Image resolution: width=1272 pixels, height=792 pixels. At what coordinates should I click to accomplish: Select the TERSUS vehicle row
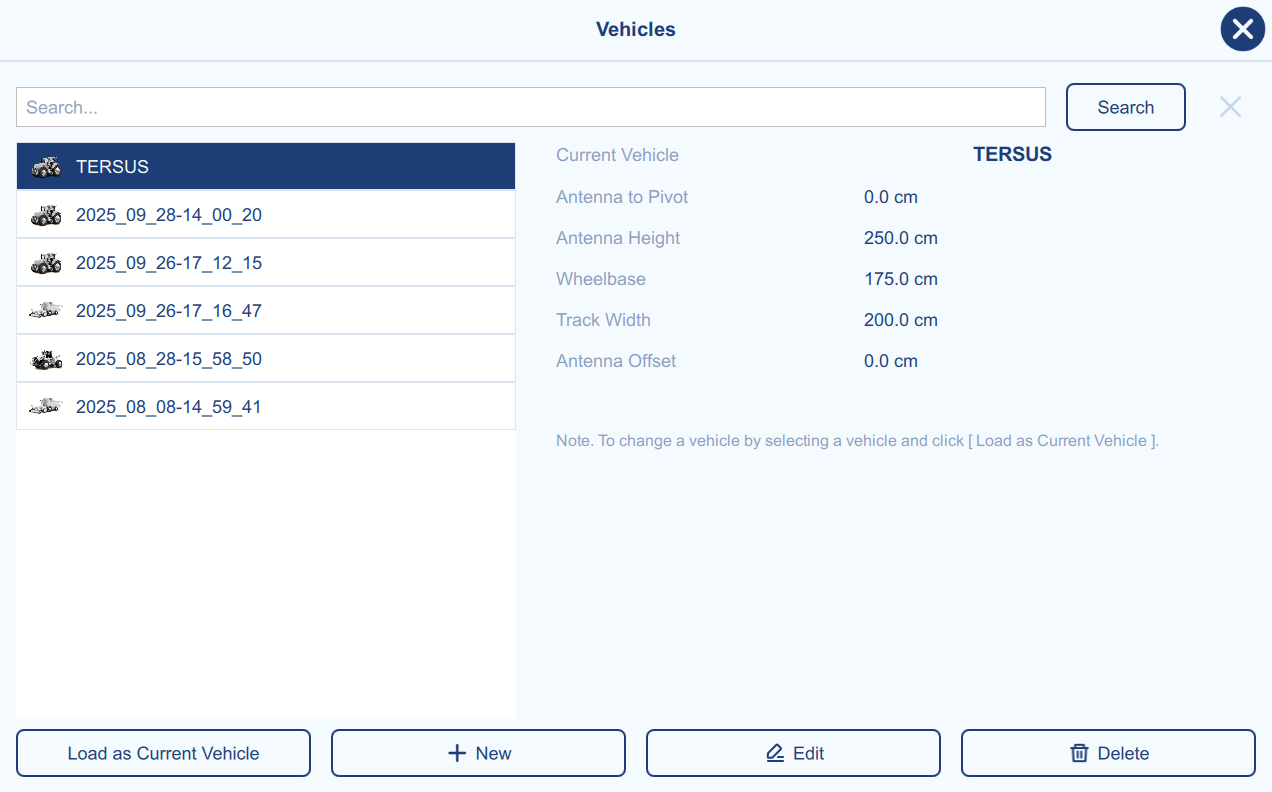point(266,166)
